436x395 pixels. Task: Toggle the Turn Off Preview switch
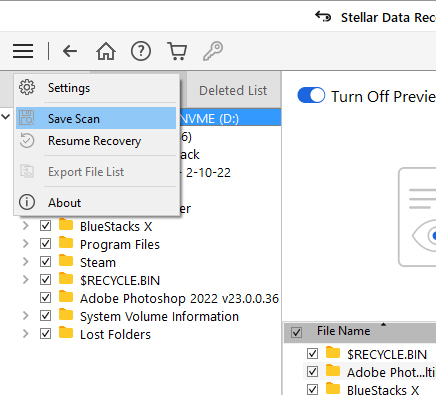click(x=311, y=96)
